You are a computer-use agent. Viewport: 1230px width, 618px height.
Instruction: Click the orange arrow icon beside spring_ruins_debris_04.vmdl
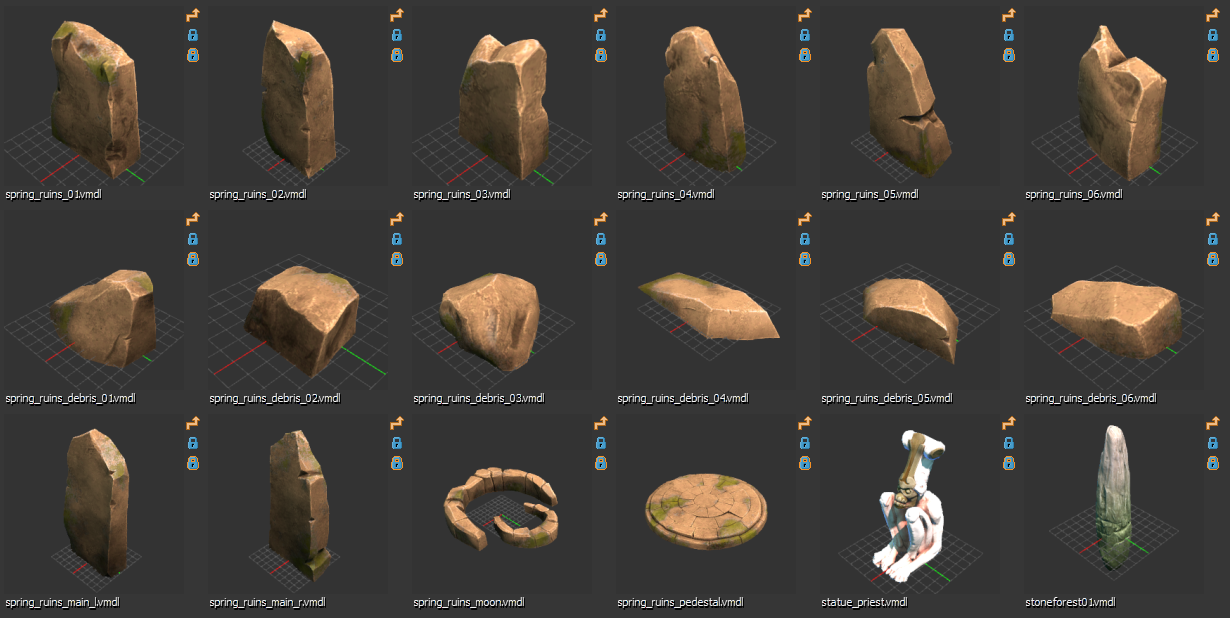click(x=805, y=220)
